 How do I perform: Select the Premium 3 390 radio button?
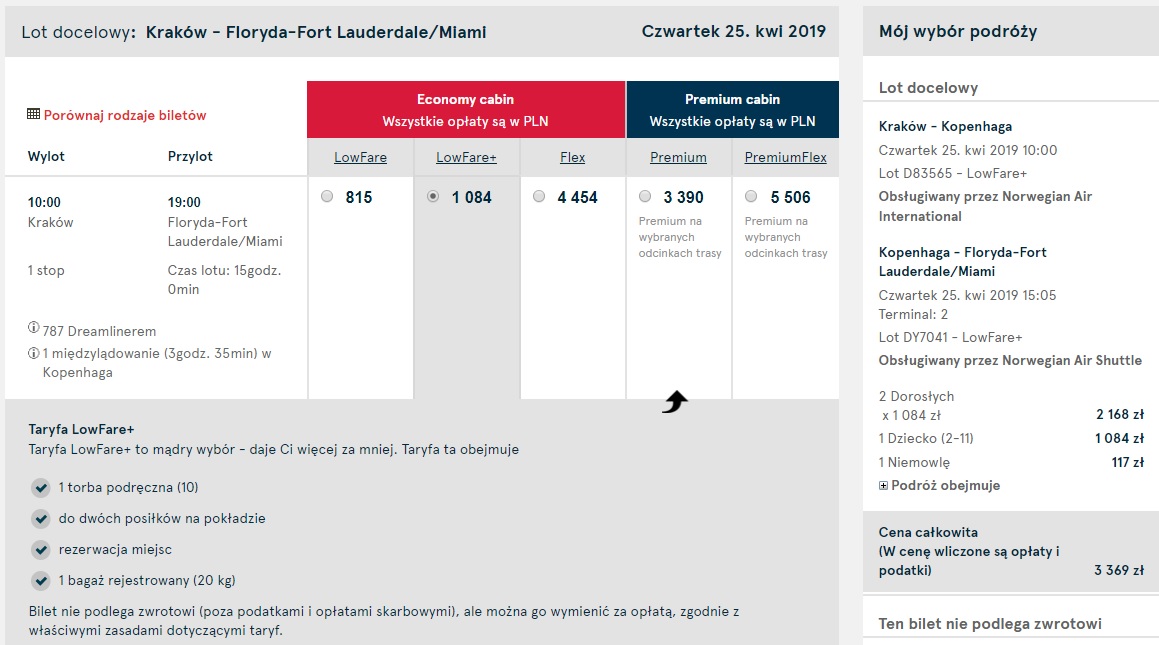pyautogui.click(x=645, y=197)
